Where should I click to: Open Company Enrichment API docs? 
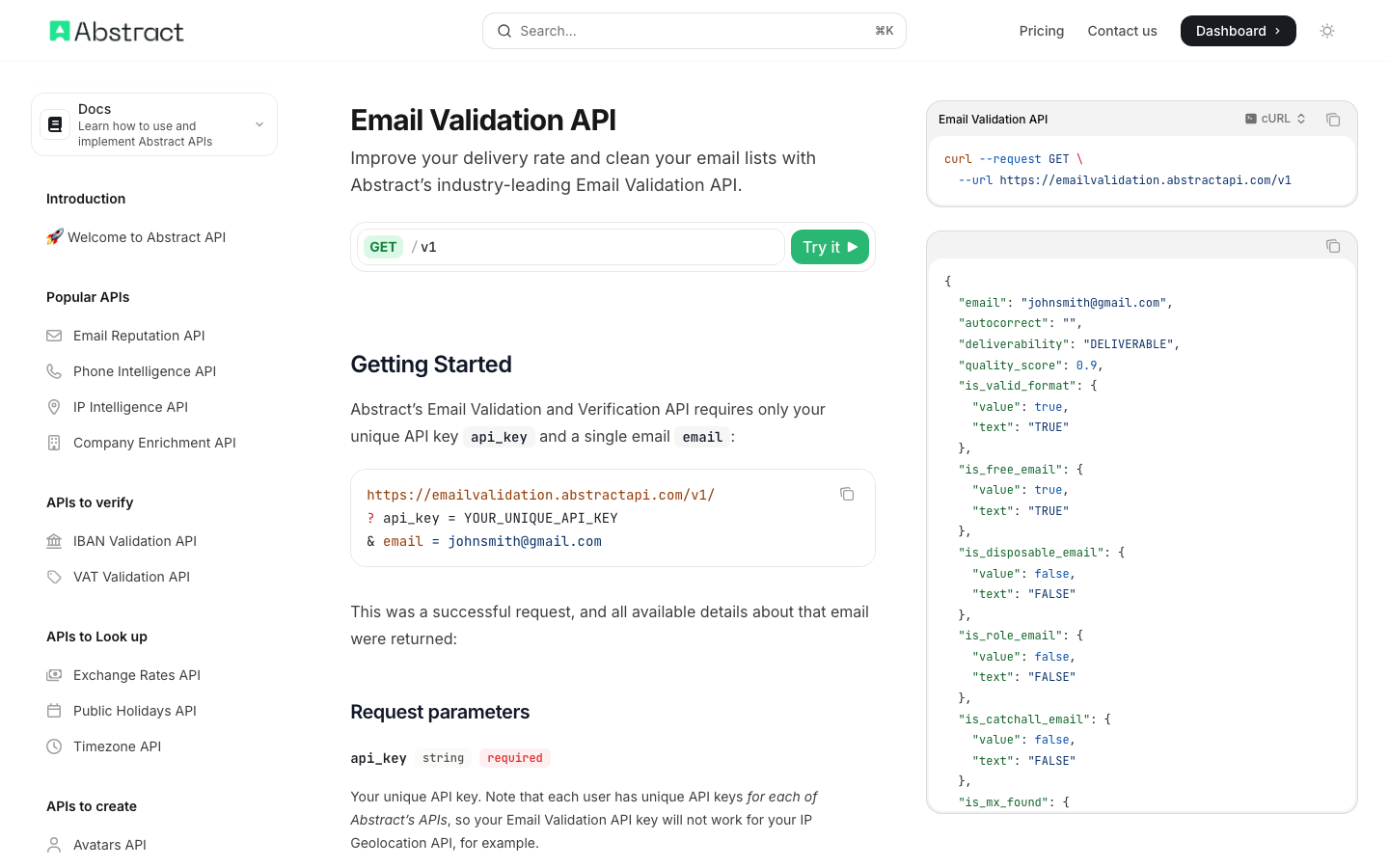click(154, 443)
